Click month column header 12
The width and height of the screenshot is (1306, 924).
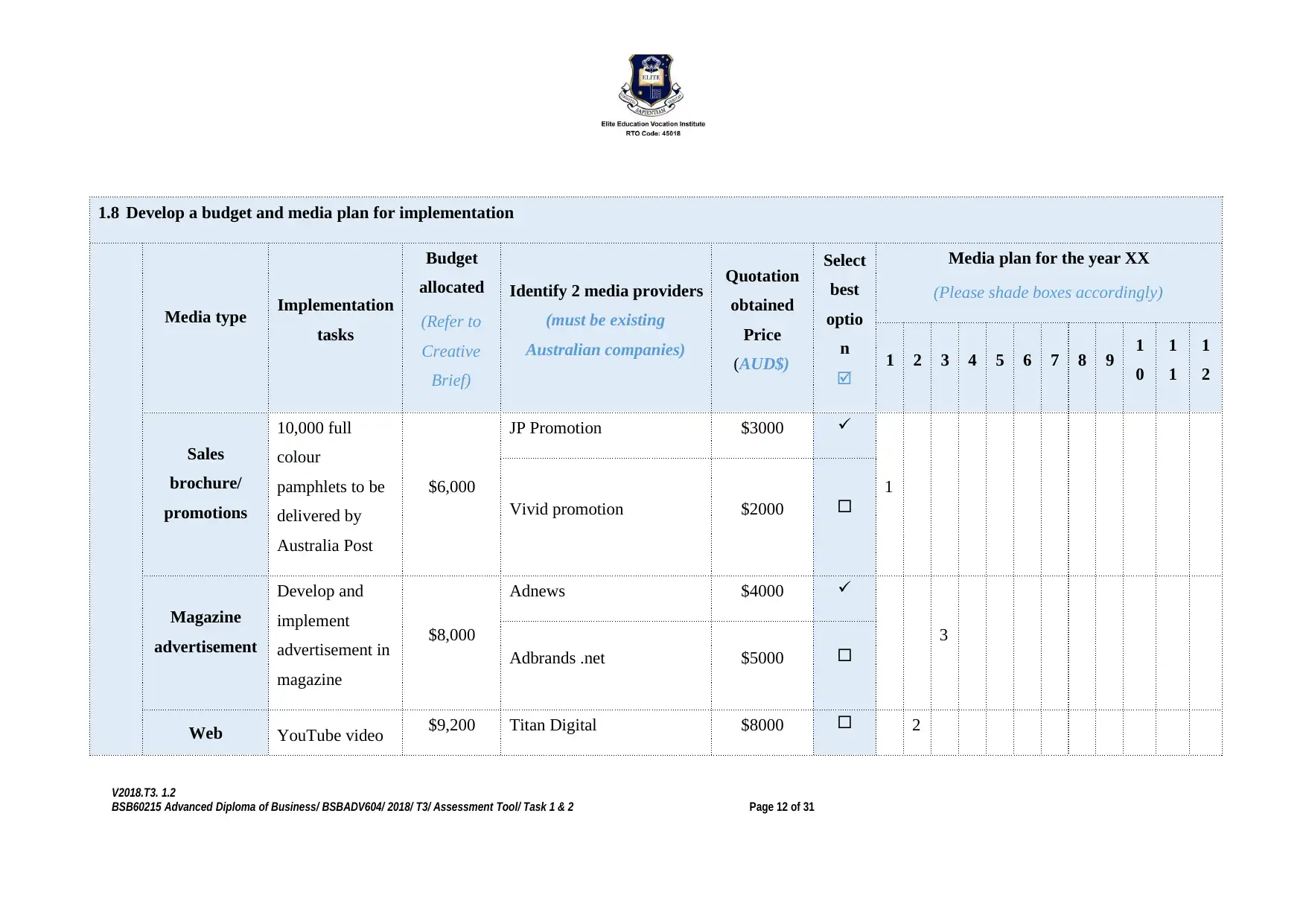click(1205, 360)
